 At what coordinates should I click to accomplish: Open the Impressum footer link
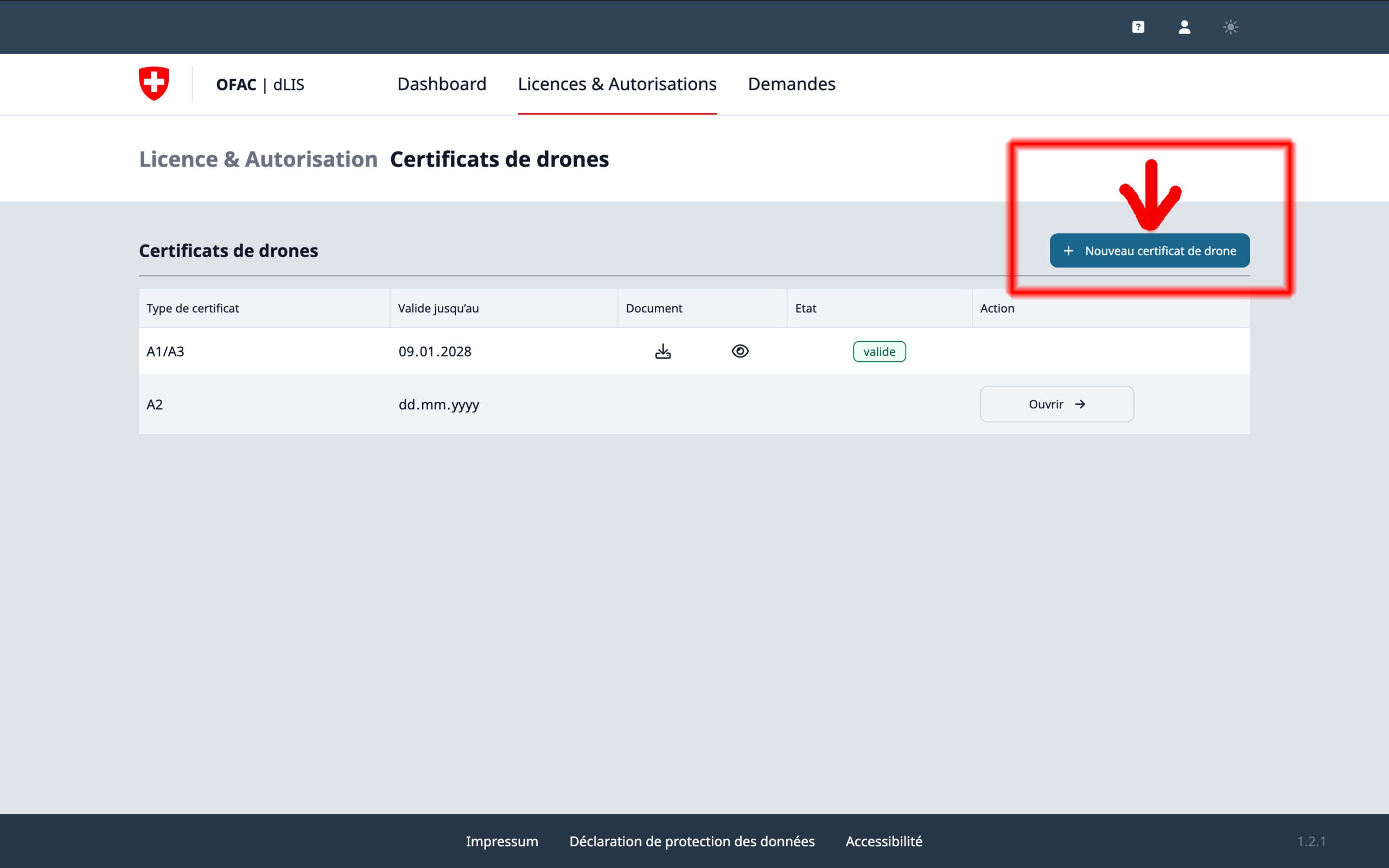[x=502, y=841]
